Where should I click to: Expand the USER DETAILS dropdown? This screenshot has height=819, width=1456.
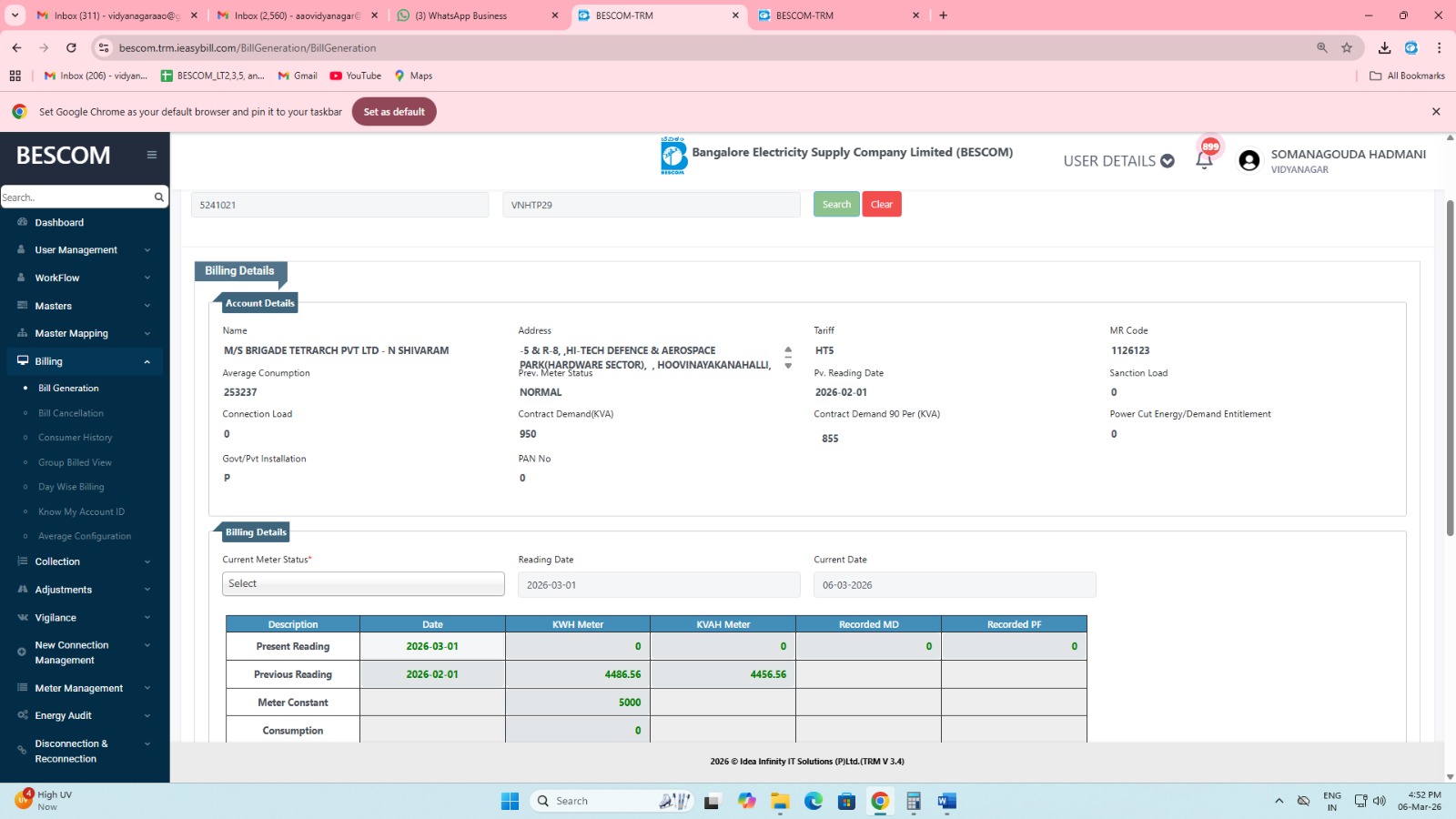point(1118,161)
